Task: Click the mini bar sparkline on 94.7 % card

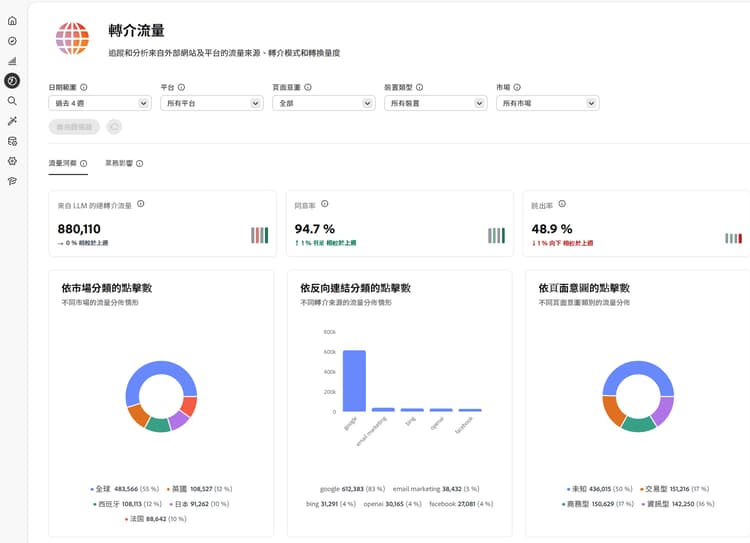Action: (x=496, y=235)
